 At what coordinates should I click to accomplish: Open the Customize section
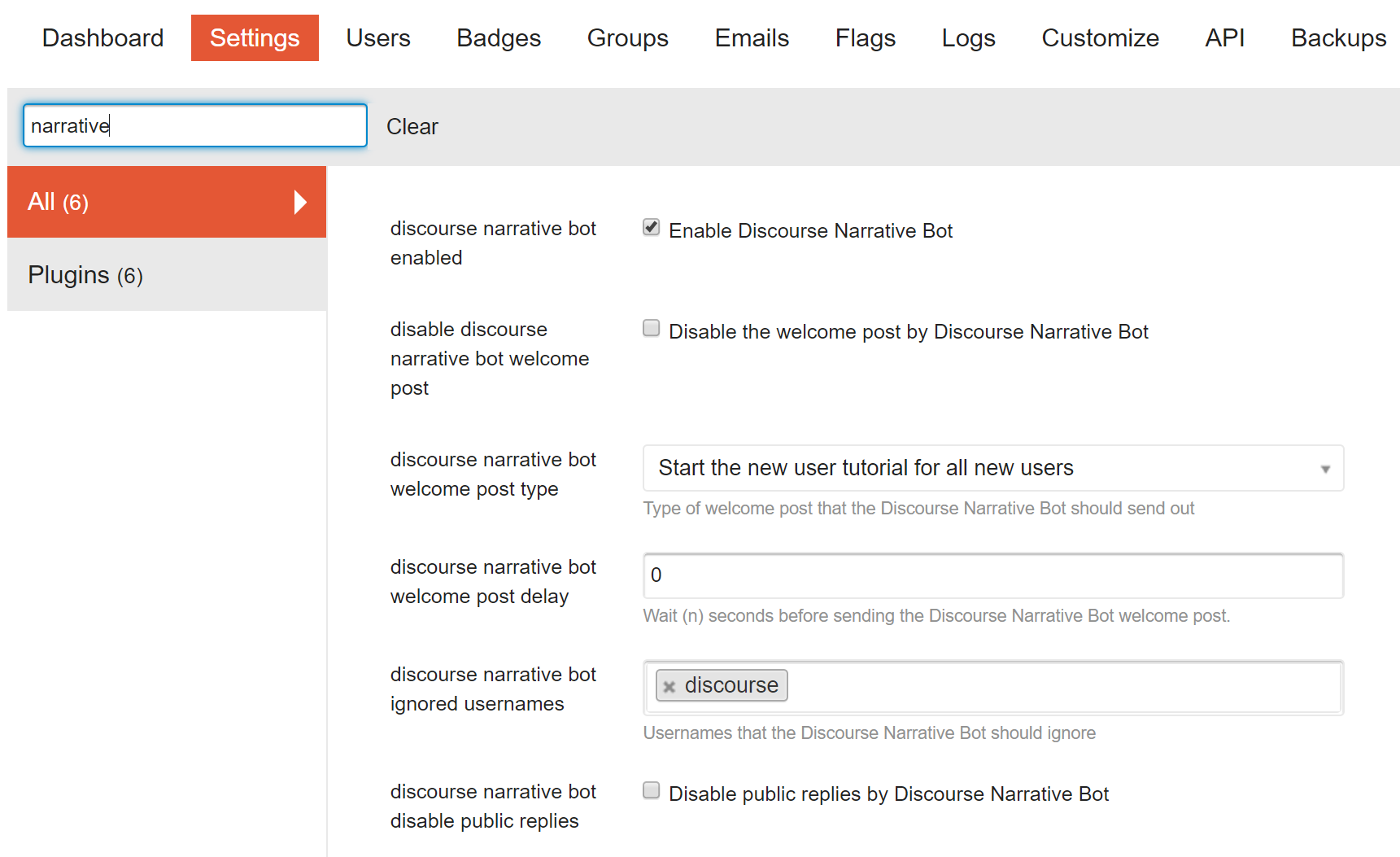coord(1100,37)
